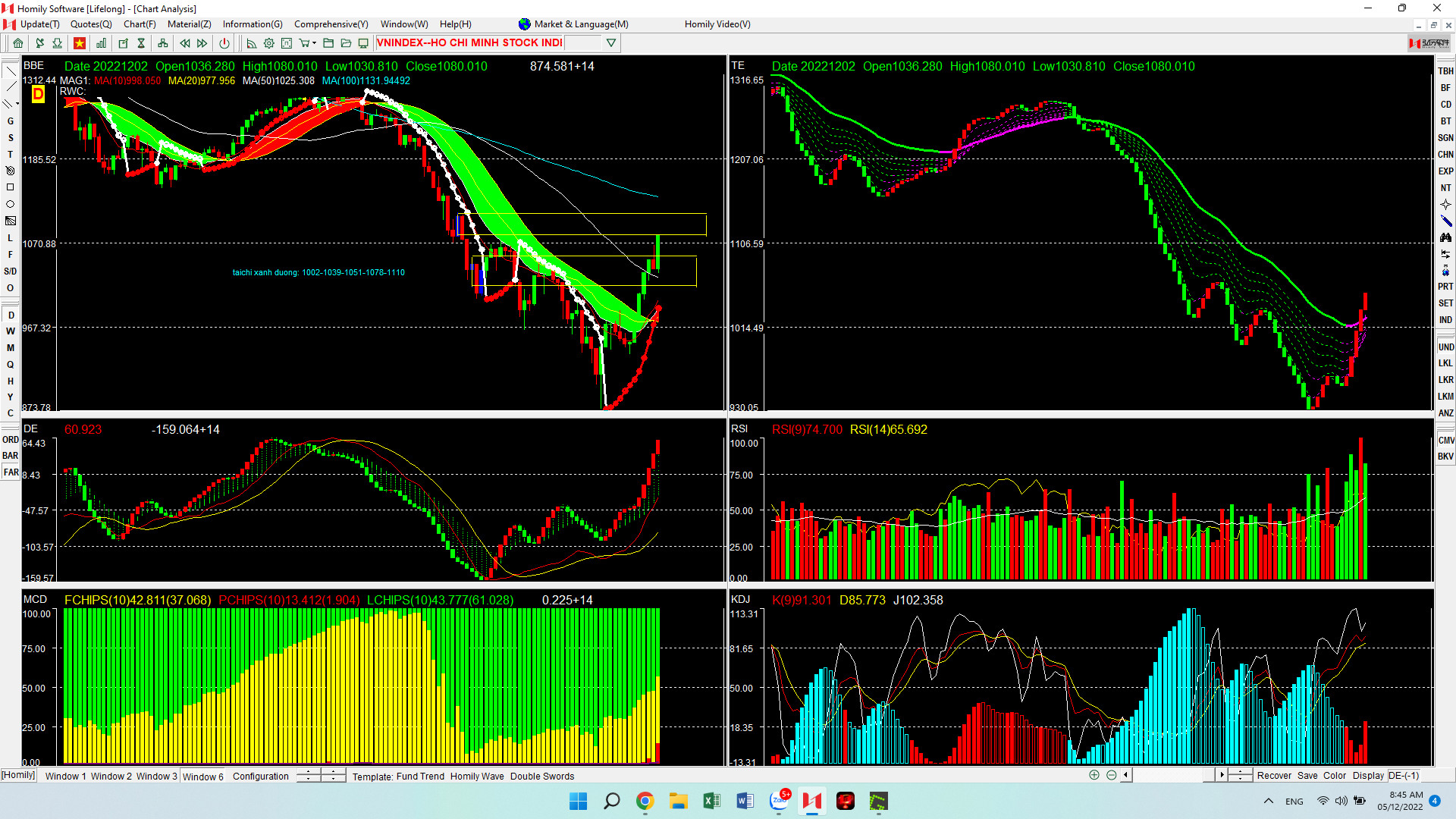1456x819 pixels.
Task: Switch to weekly period W
Action: [x=11, y=331]
